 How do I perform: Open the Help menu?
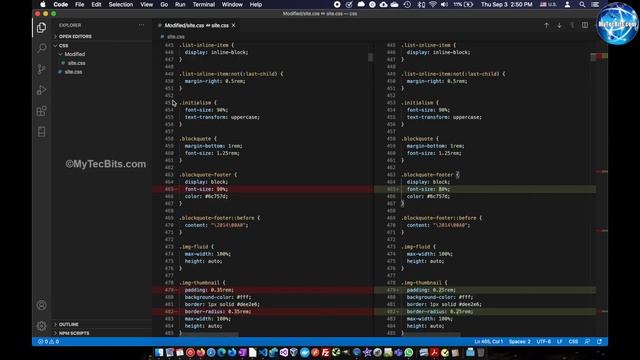pyautogui.click(x=256, y=4)
